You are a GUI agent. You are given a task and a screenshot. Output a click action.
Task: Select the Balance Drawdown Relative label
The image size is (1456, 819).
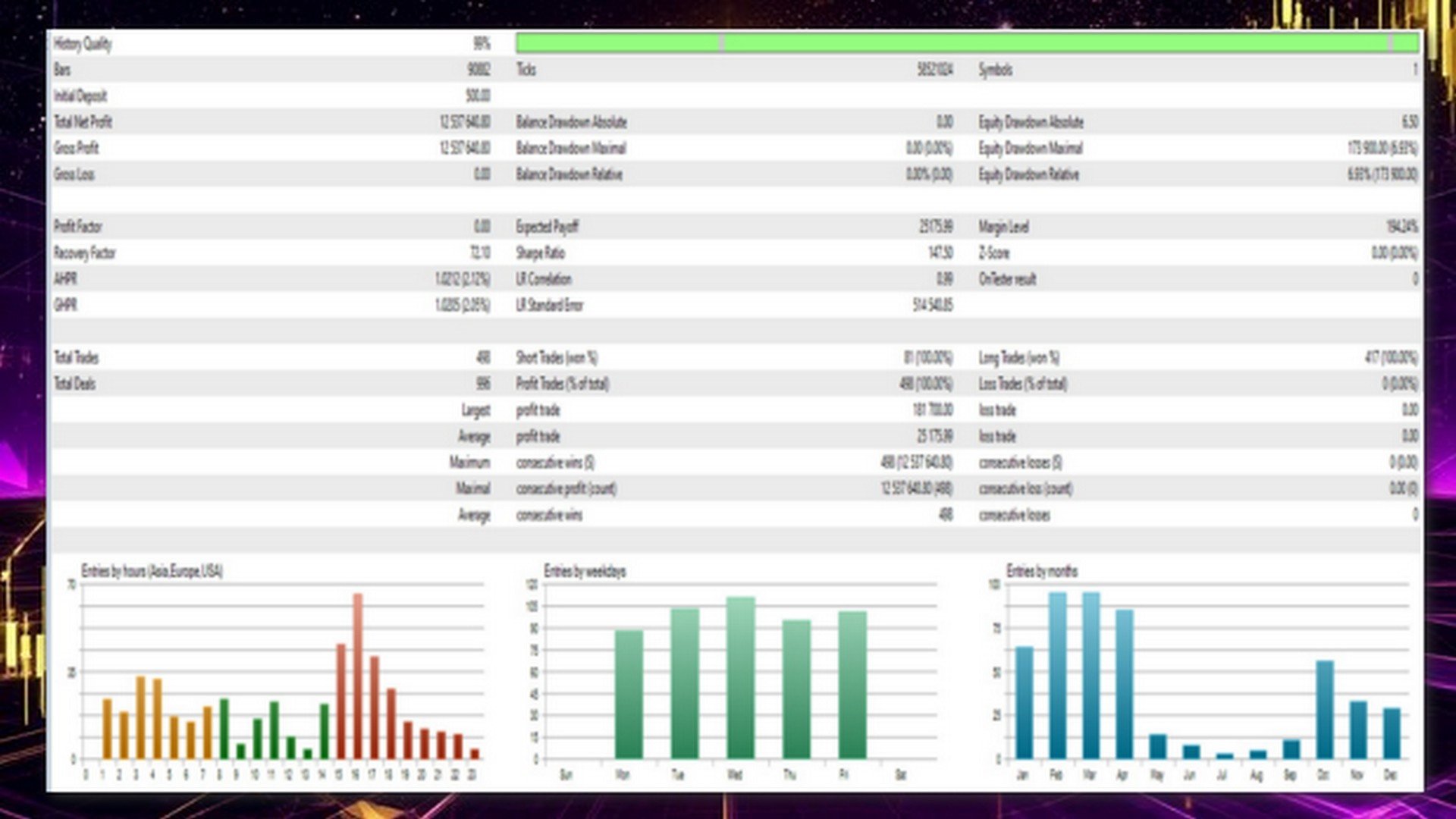[x=570, y=174]
